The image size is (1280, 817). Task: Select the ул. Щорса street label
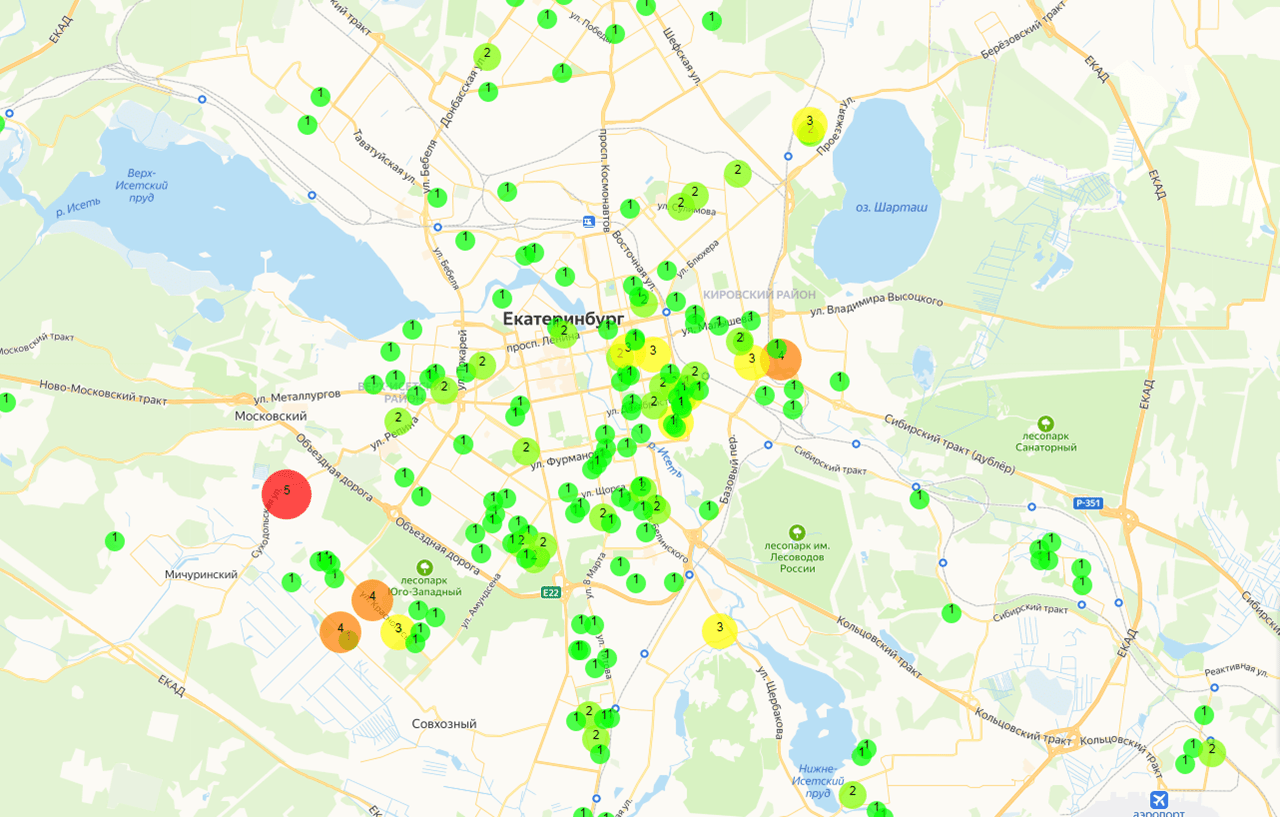603,490
